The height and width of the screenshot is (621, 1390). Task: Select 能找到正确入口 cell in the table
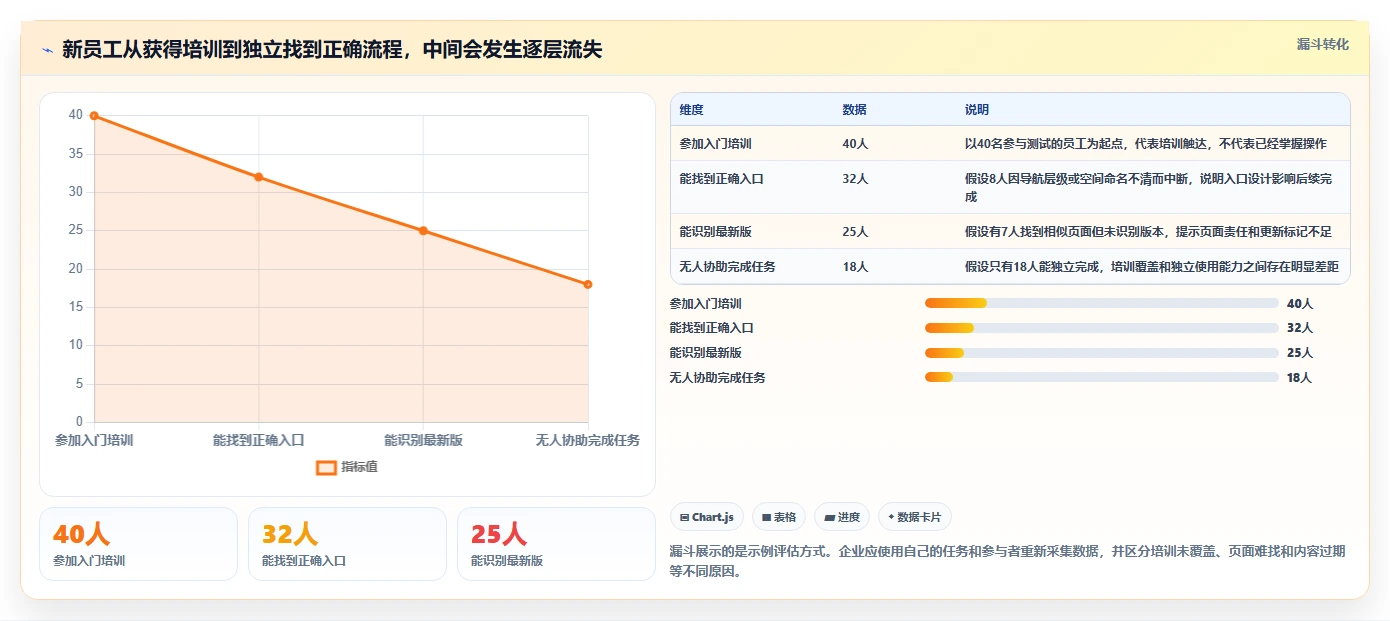pyautogui.click(x=751, y=187)
